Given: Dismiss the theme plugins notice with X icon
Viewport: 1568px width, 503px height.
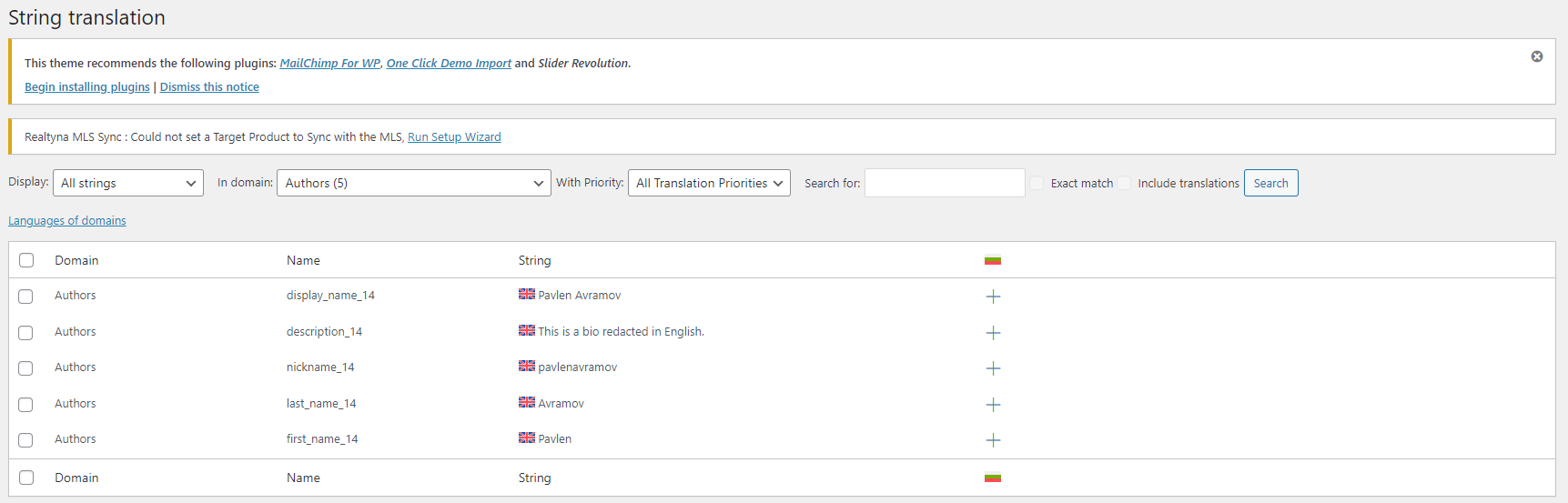Looking at the screenshot, I should click(1536, 56).
